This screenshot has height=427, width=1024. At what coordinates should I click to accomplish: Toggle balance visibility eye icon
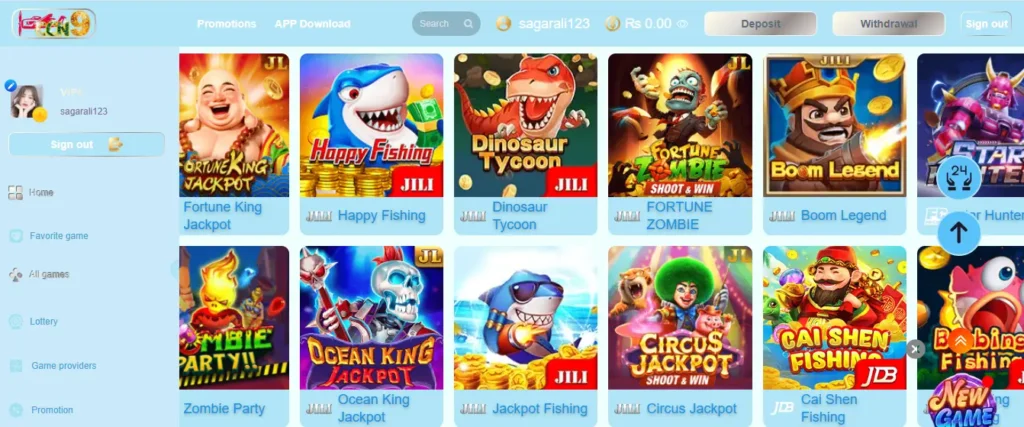[x=682, y=24]
